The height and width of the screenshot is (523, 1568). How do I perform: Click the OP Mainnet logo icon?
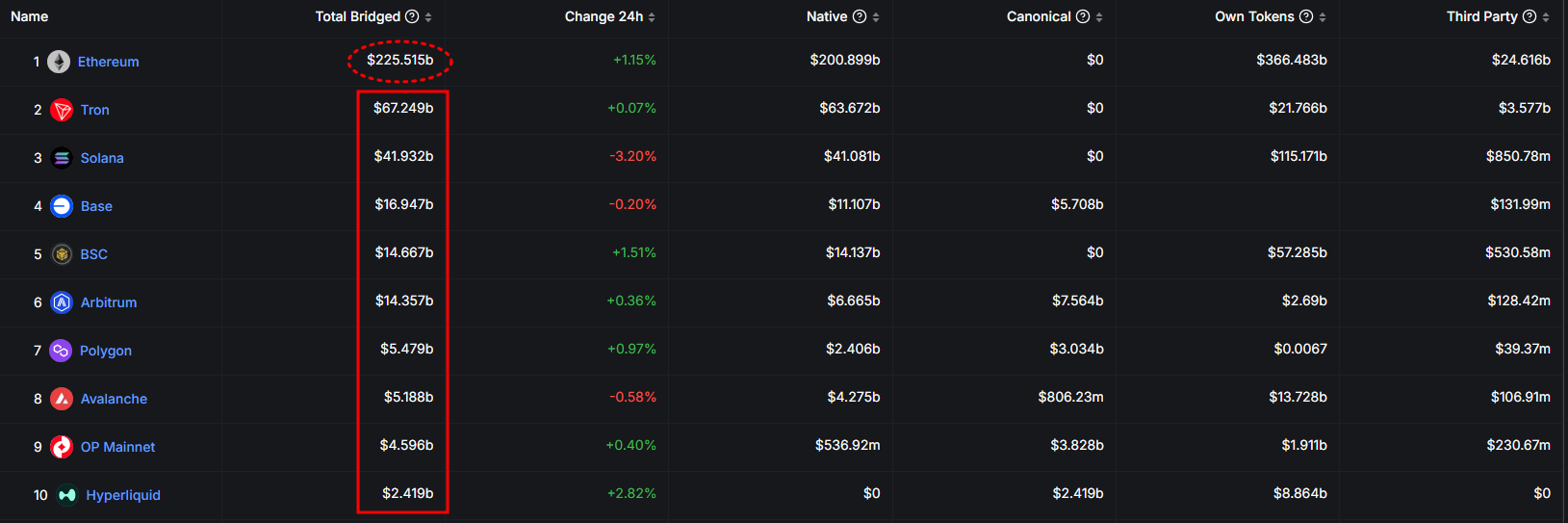pos(62,447)
